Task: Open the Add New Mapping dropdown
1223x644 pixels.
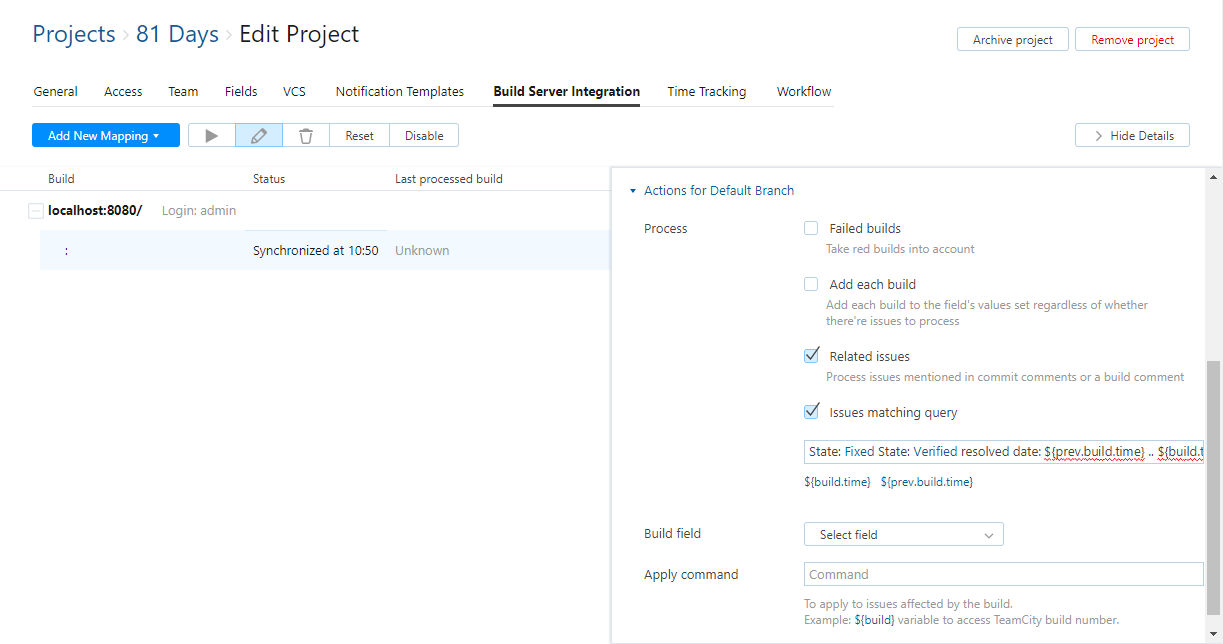Action: [105, 136]
